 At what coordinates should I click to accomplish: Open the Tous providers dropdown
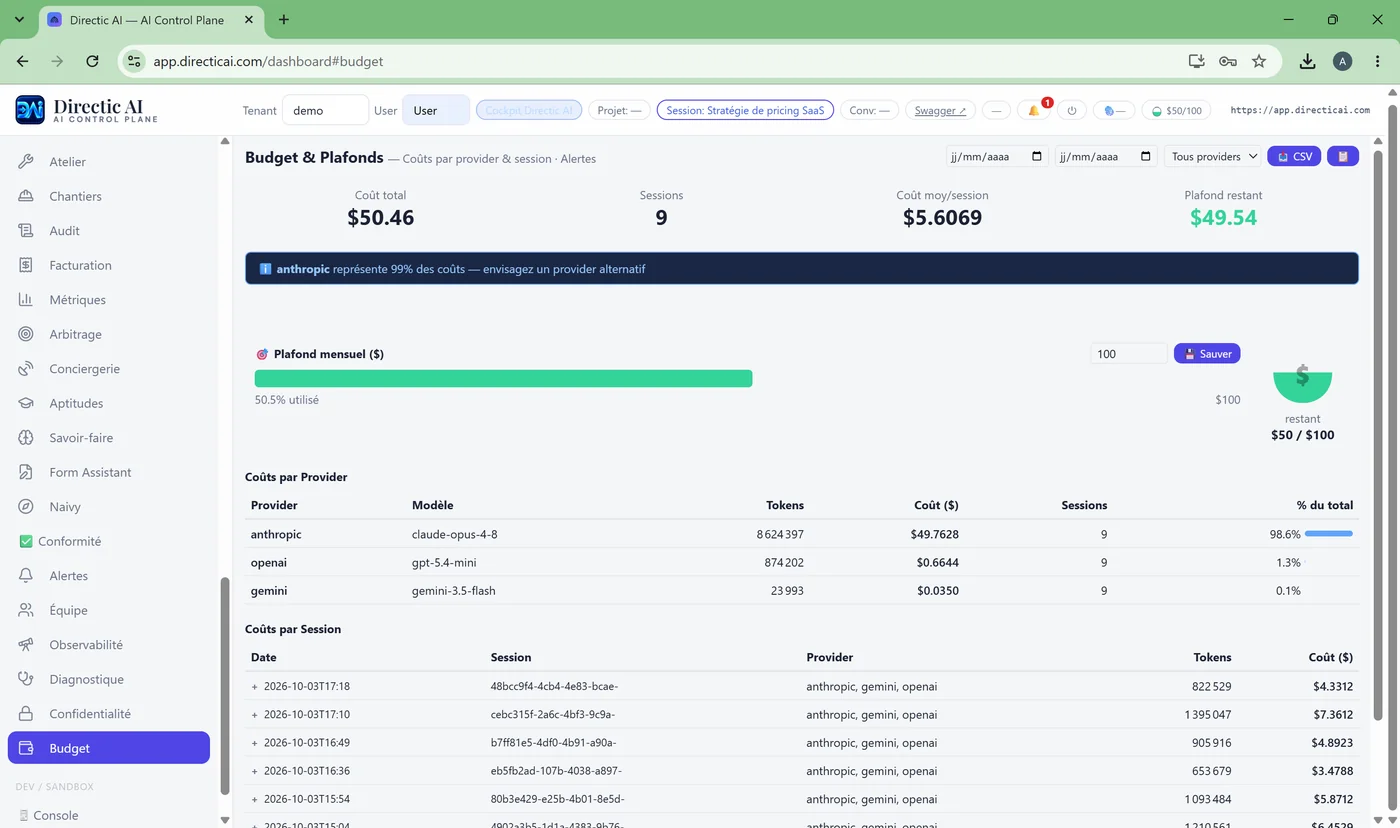coord(1214,156)
